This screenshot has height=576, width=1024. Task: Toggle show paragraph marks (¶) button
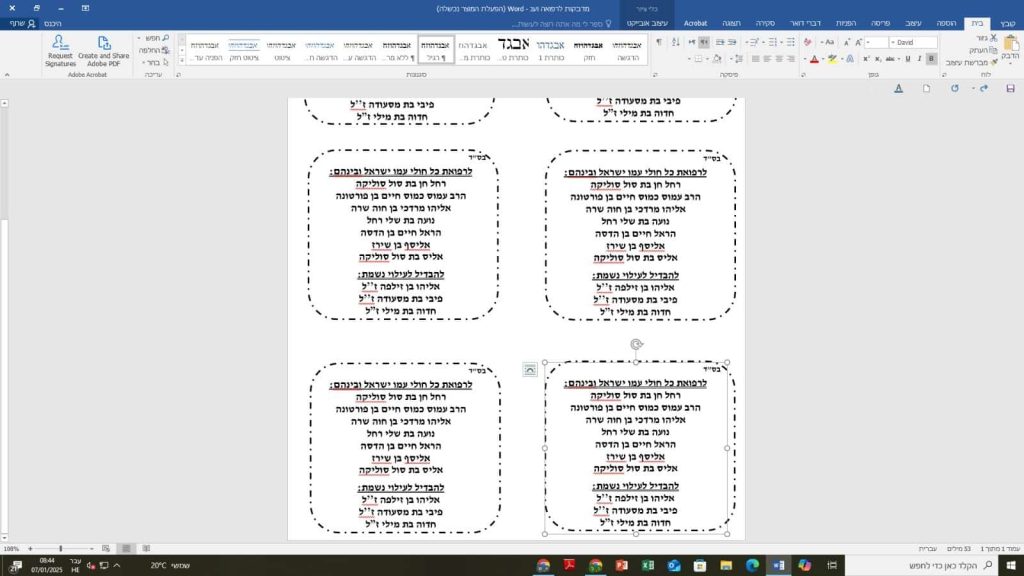(658, 42)
